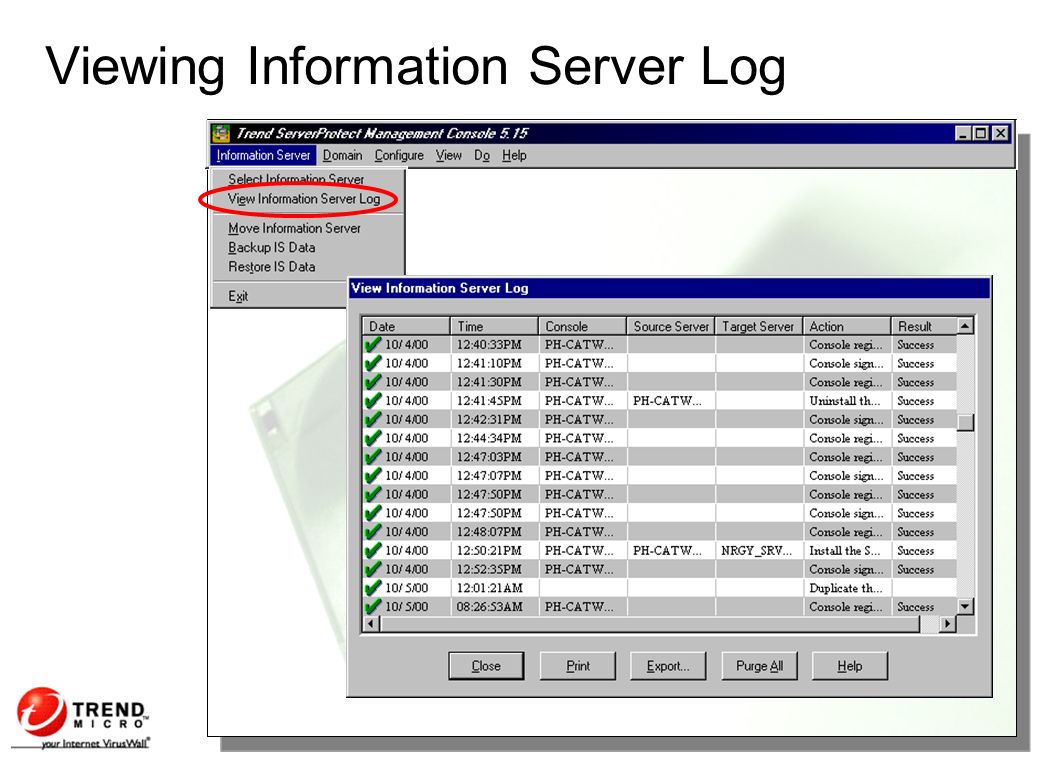Choose Exit from the Information Server menu
The image size is (1056, 768).
tap(238, 296)
